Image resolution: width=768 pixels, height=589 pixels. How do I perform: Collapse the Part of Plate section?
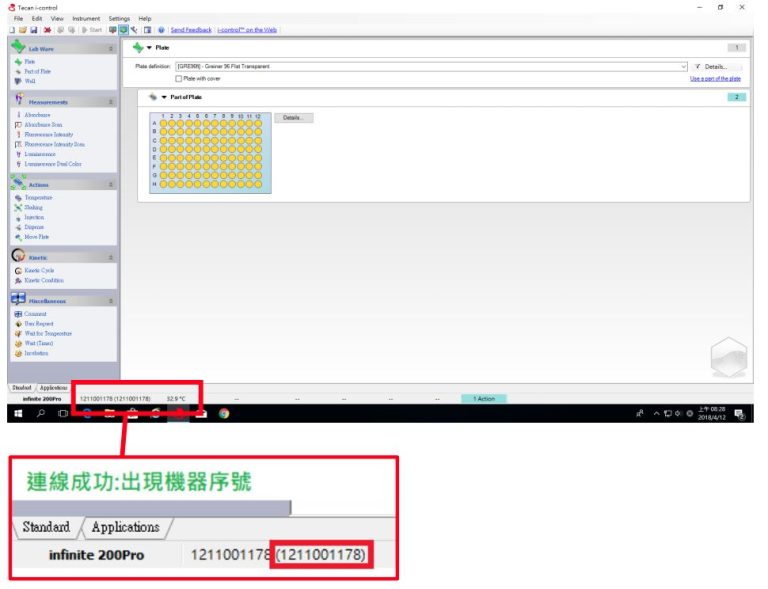tap(164, 97)
